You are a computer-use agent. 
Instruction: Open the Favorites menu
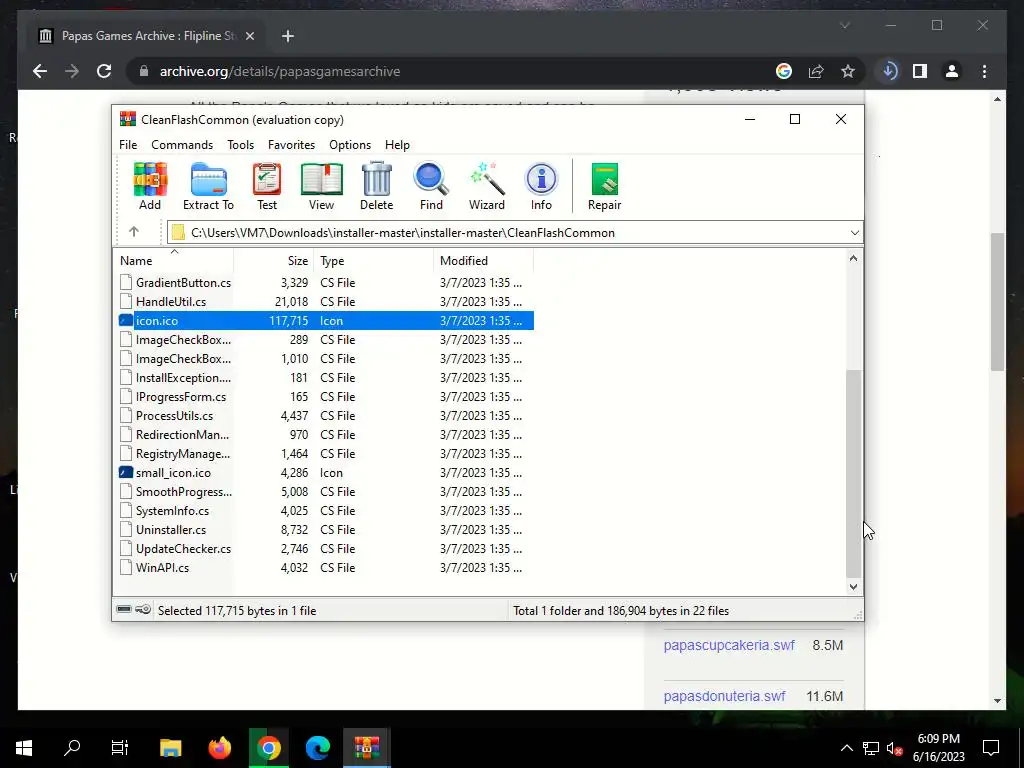[291, 145]
